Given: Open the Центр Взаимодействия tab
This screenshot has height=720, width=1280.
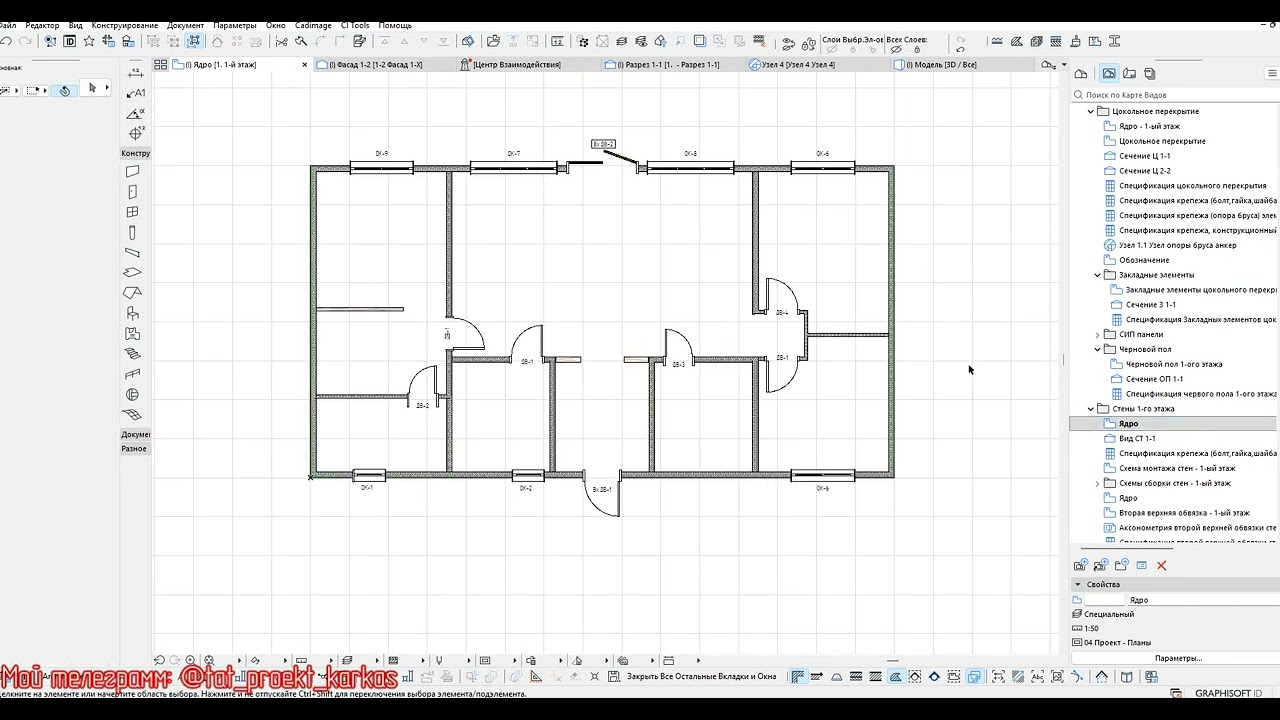Looking at the screenshot, I should [530, 64].
